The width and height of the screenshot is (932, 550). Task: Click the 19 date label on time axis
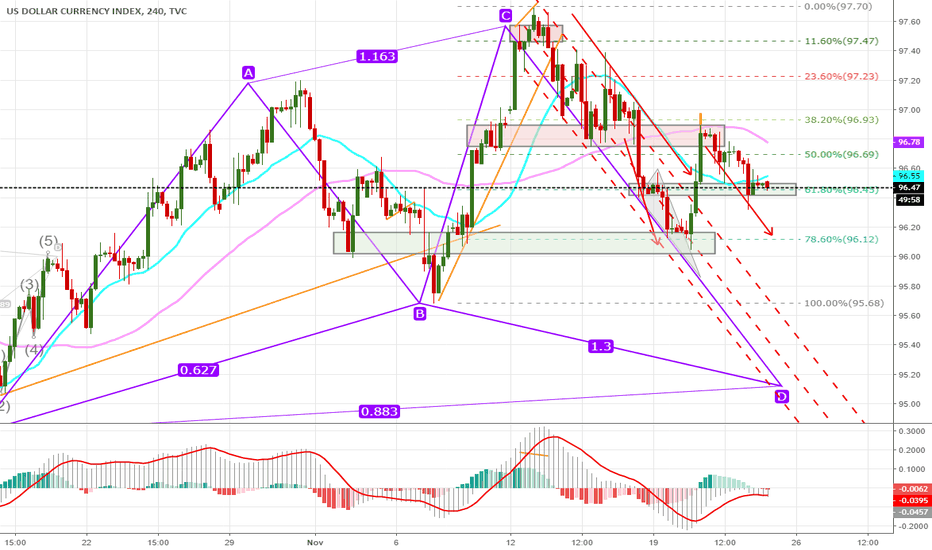tap(653, 542)
